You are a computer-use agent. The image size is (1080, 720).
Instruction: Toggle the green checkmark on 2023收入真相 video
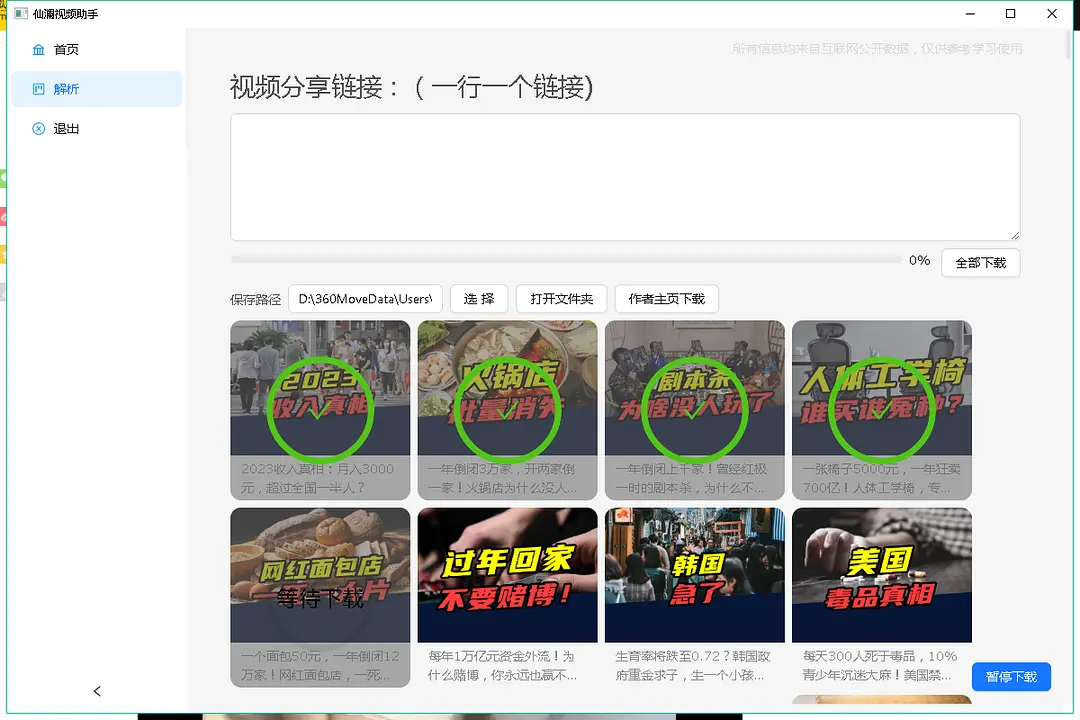coord(320,408)
